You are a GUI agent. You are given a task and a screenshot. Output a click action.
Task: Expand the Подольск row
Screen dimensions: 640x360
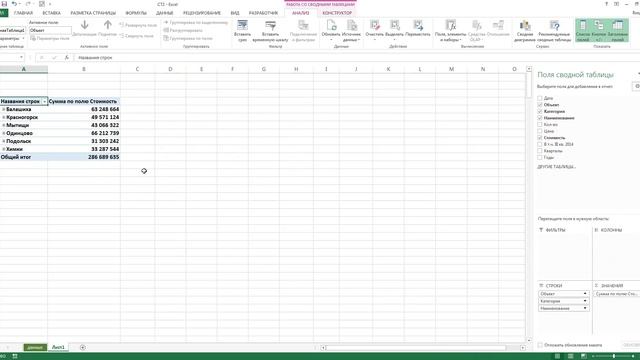coord(4,141)
